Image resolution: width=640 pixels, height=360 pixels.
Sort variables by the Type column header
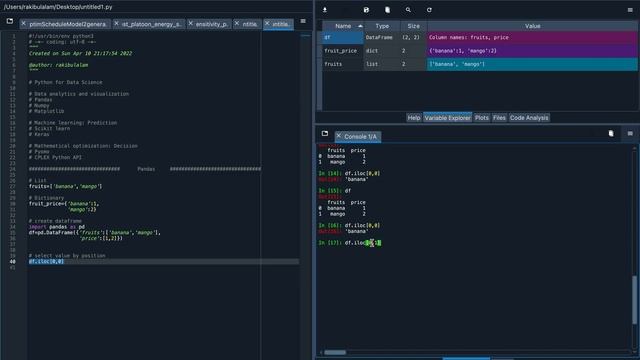pyautogui.click(x=382, y=26)
